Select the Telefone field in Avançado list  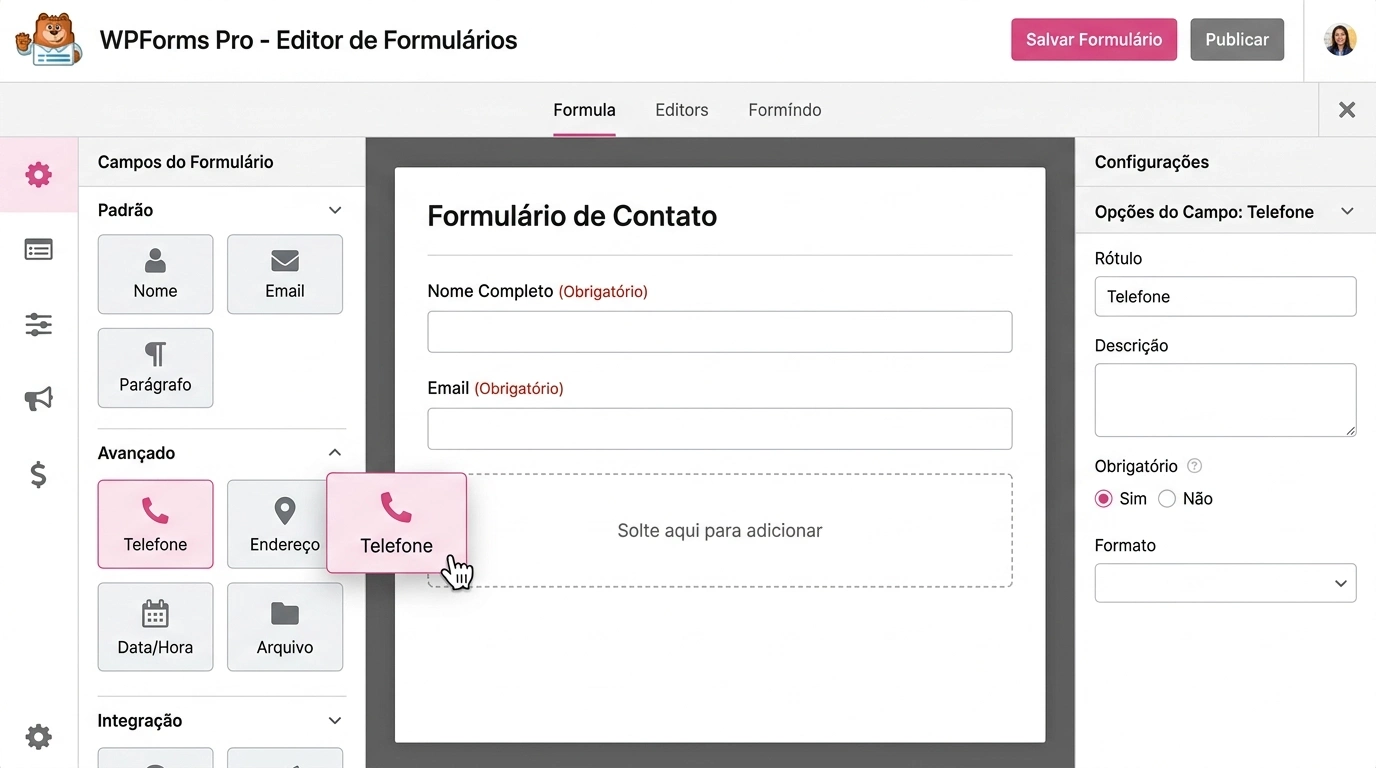click(155, 524)
